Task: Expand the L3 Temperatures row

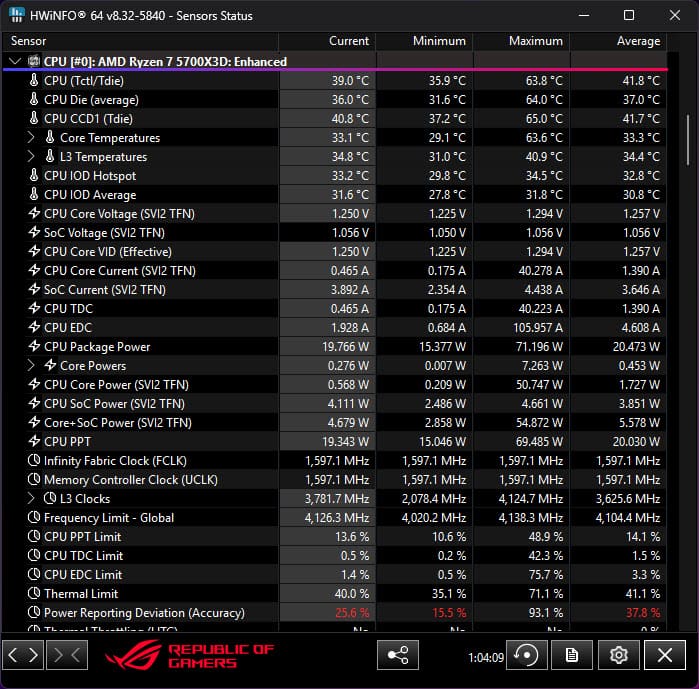Action: [x=31, y=157]
